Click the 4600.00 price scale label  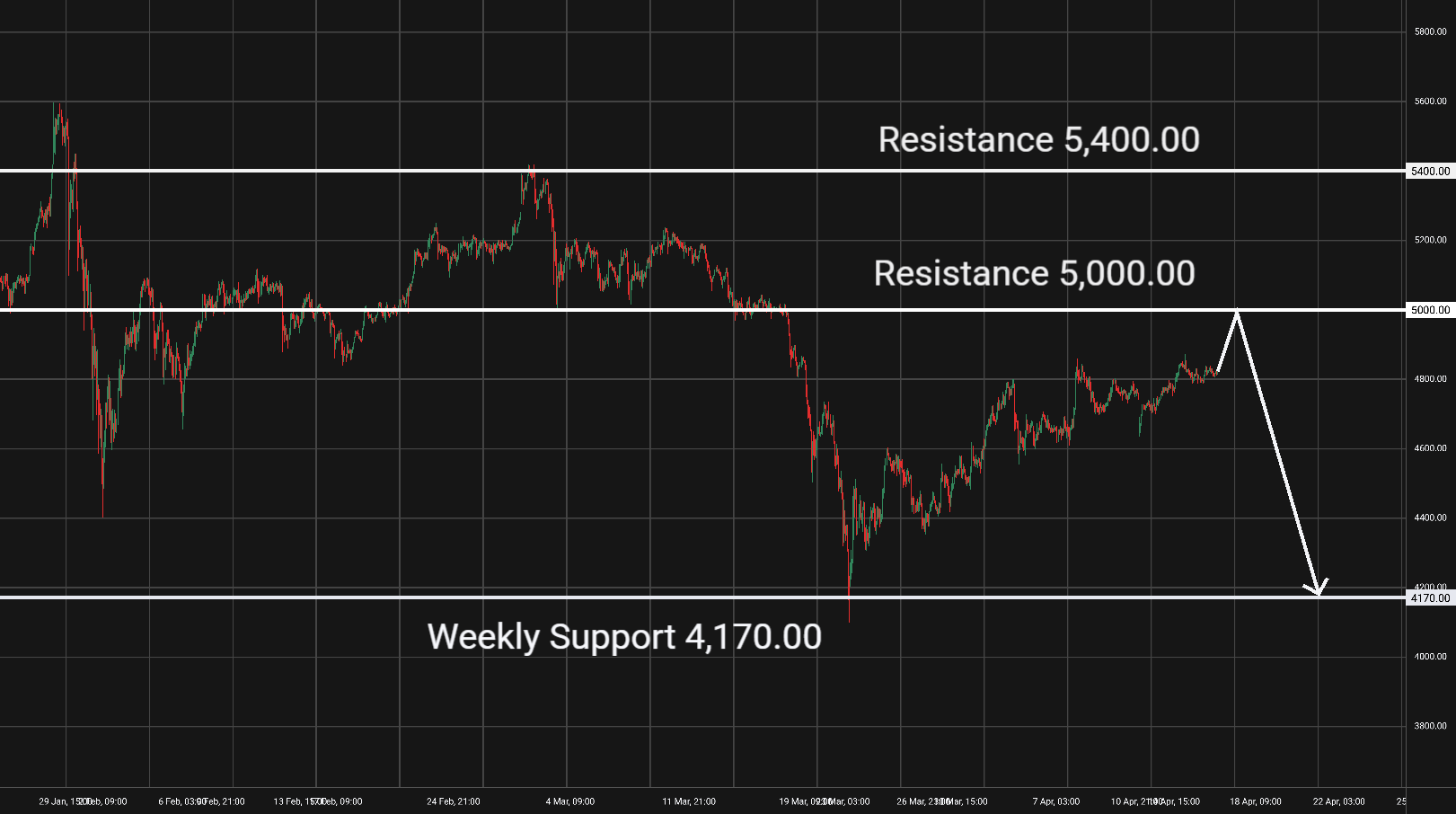coord(1430,448)
